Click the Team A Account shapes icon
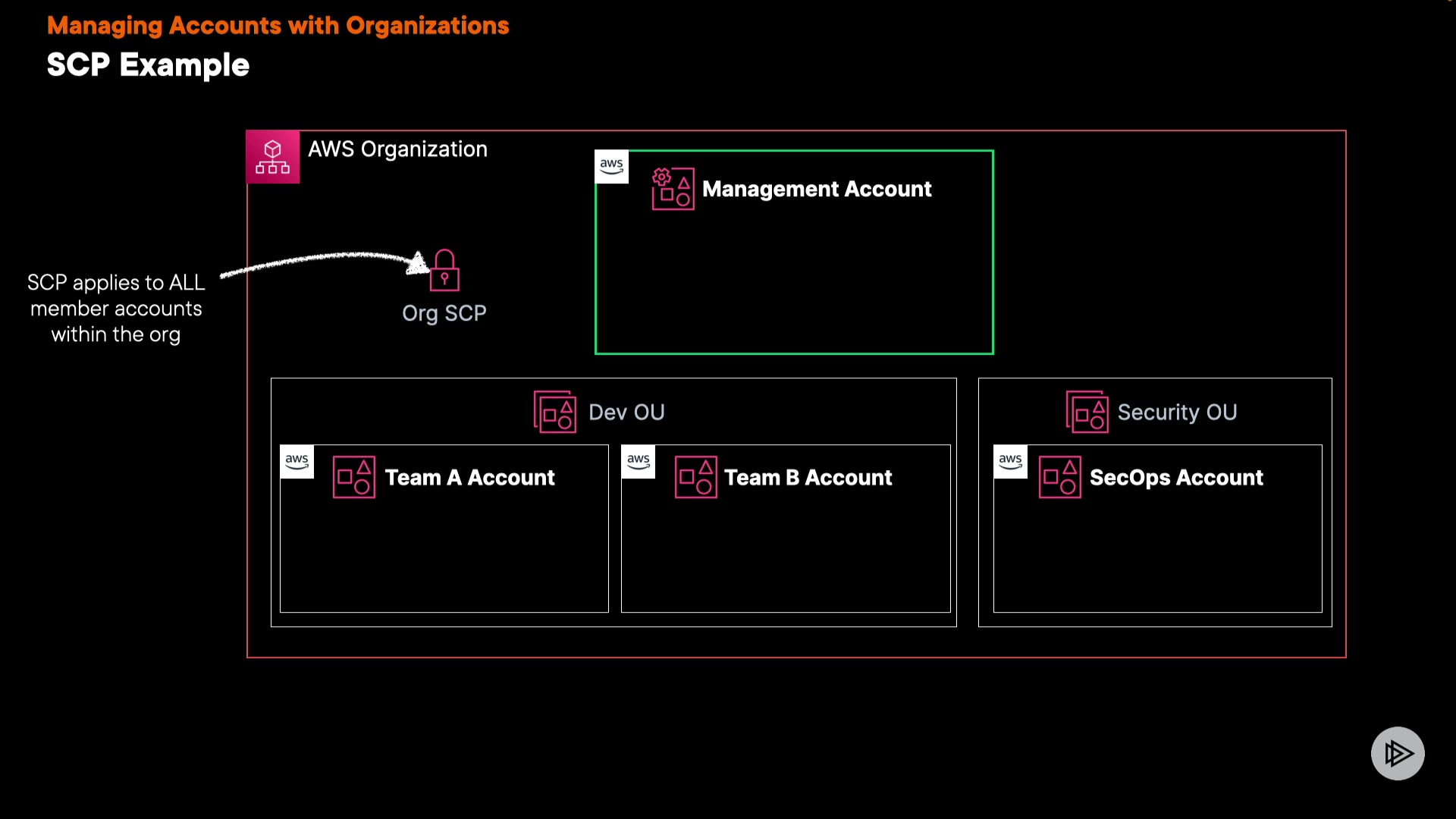Viewport: 1456px width, 819px height. (x=354, y=477)
